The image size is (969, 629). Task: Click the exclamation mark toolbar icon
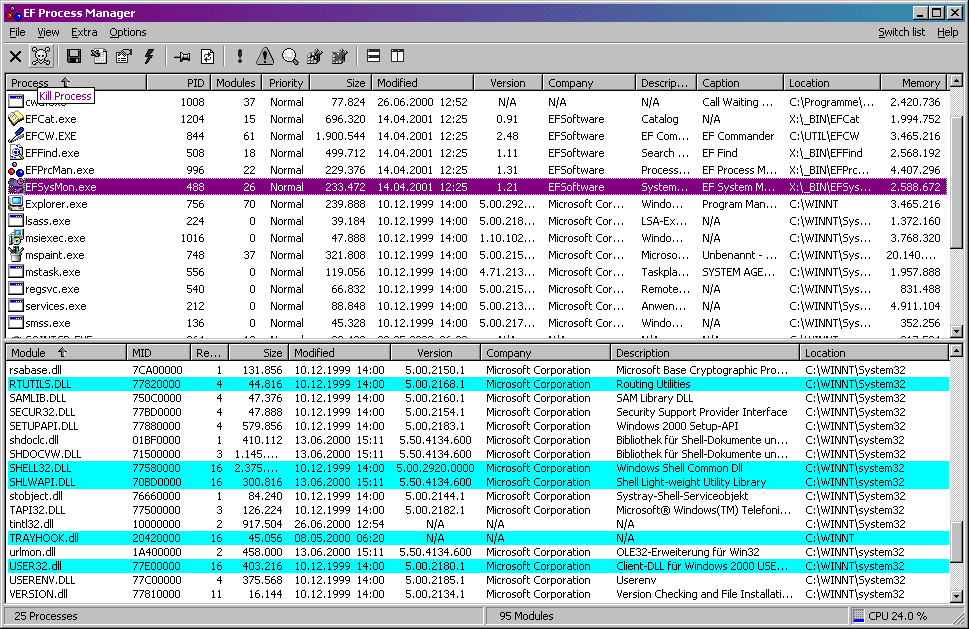coord(239,57)
